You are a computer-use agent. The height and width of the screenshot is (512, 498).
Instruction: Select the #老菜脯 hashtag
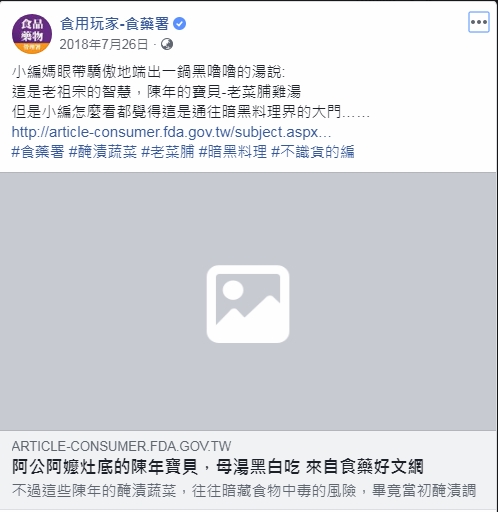[168, 152]
